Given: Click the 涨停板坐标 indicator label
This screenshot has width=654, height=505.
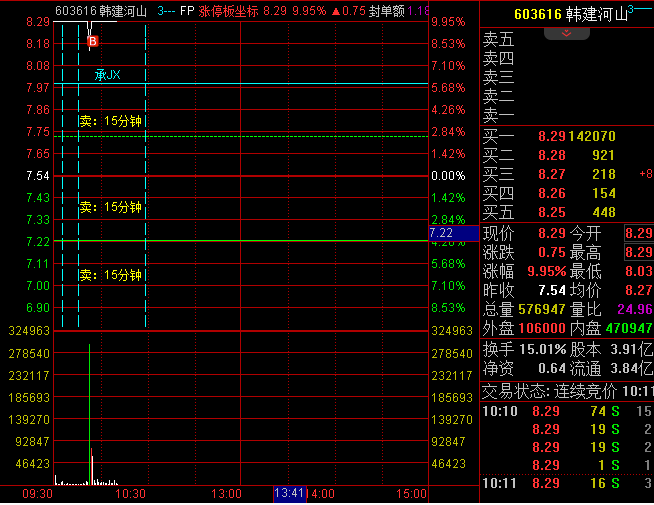Looking at the screenshot, I should tap(229, 11).
